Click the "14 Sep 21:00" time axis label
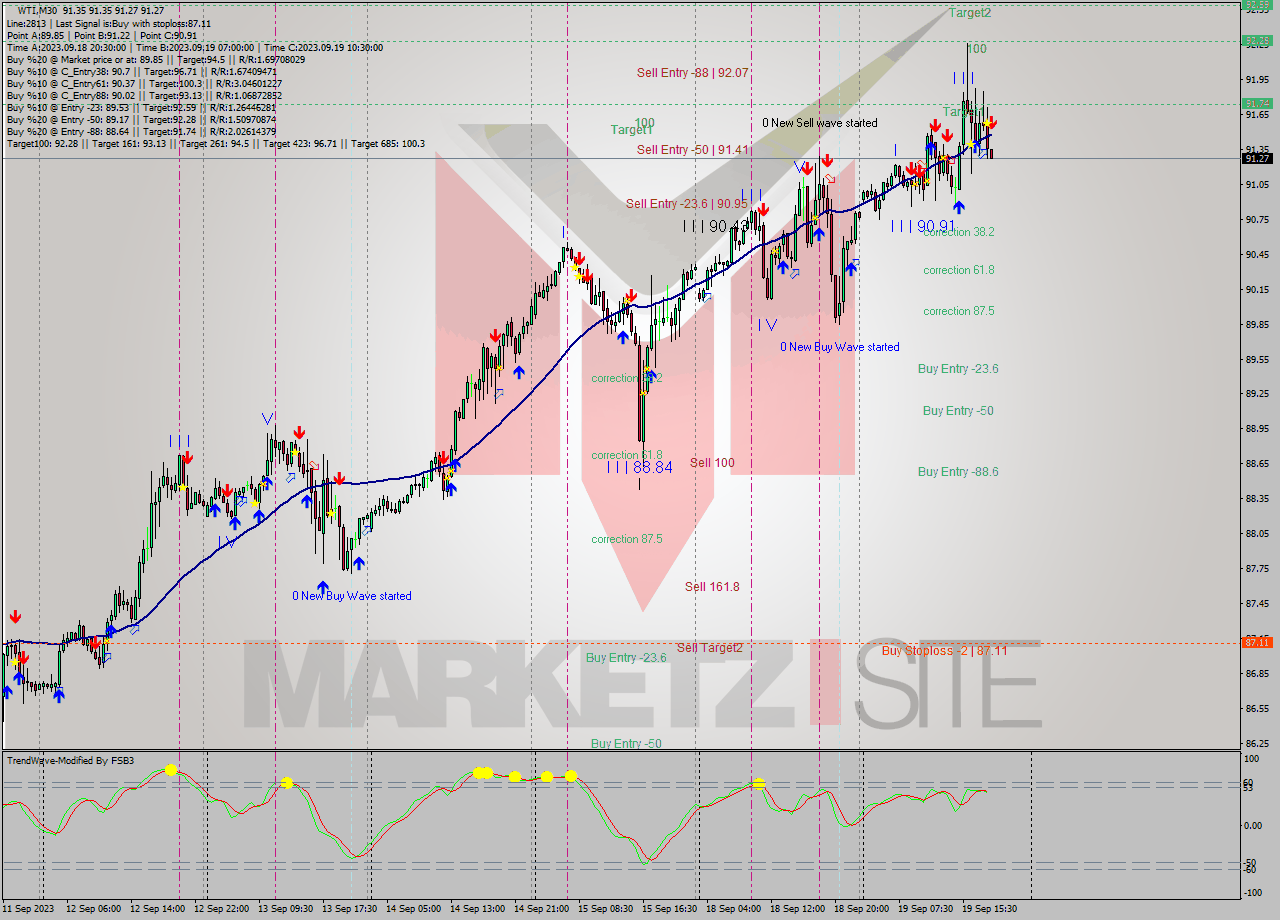Screen dimensions: 1280x920 [x=542, y=909]
